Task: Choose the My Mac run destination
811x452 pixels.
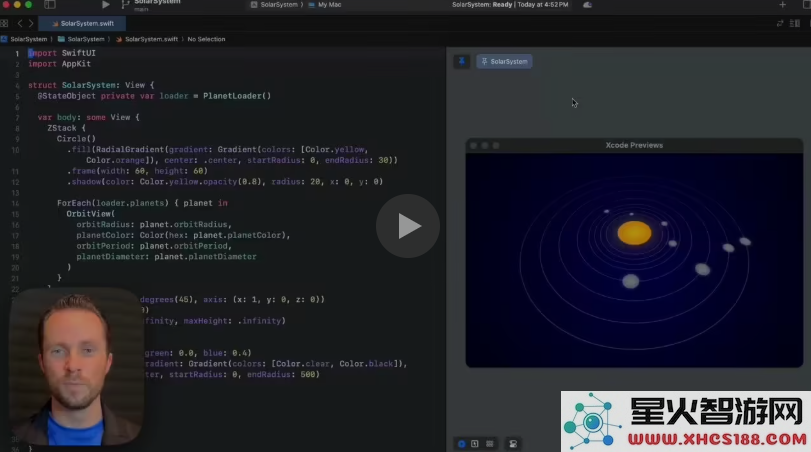Action: 325,5
